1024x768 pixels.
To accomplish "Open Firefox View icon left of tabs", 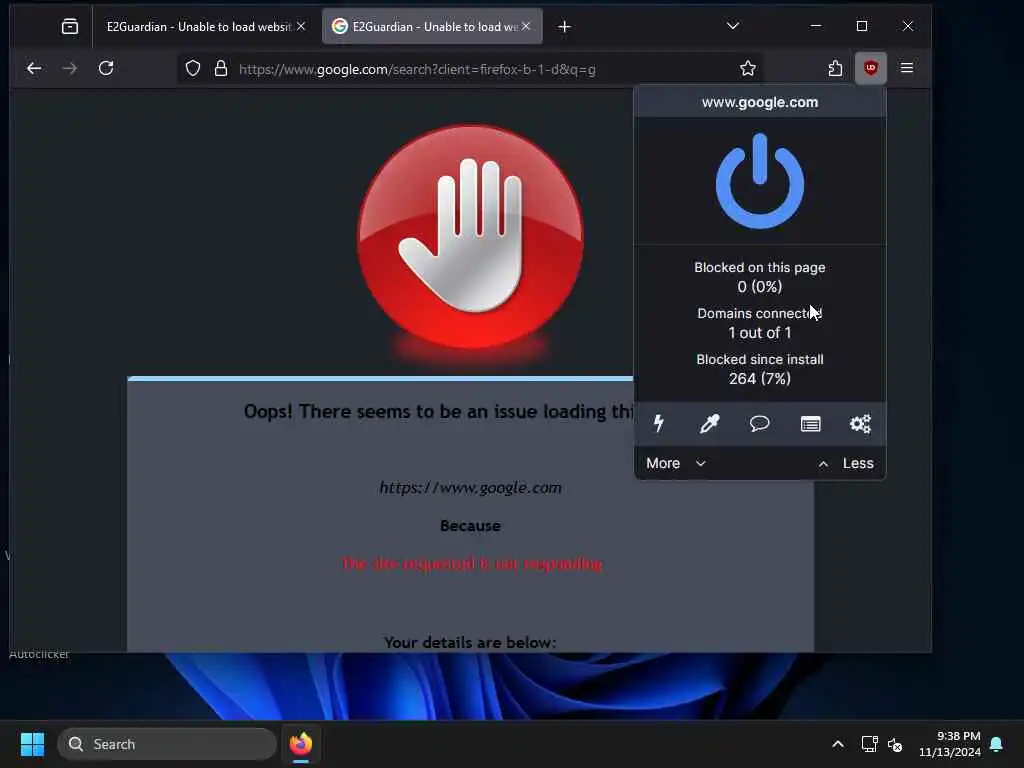I will point(69,27).
